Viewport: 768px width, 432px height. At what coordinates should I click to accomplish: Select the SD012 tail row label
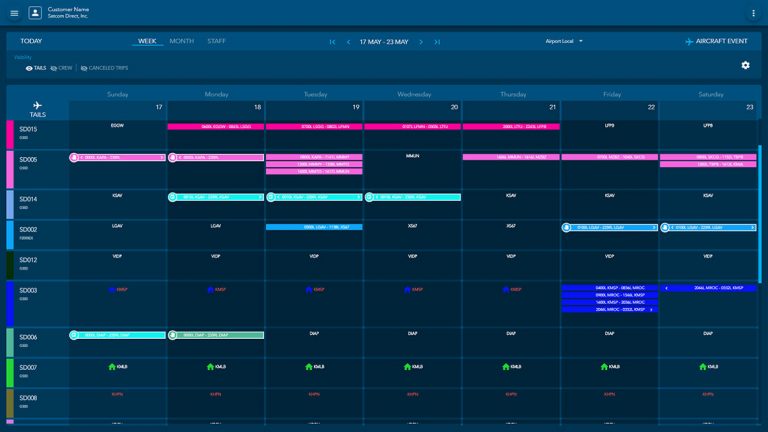[x=28, y=260]
